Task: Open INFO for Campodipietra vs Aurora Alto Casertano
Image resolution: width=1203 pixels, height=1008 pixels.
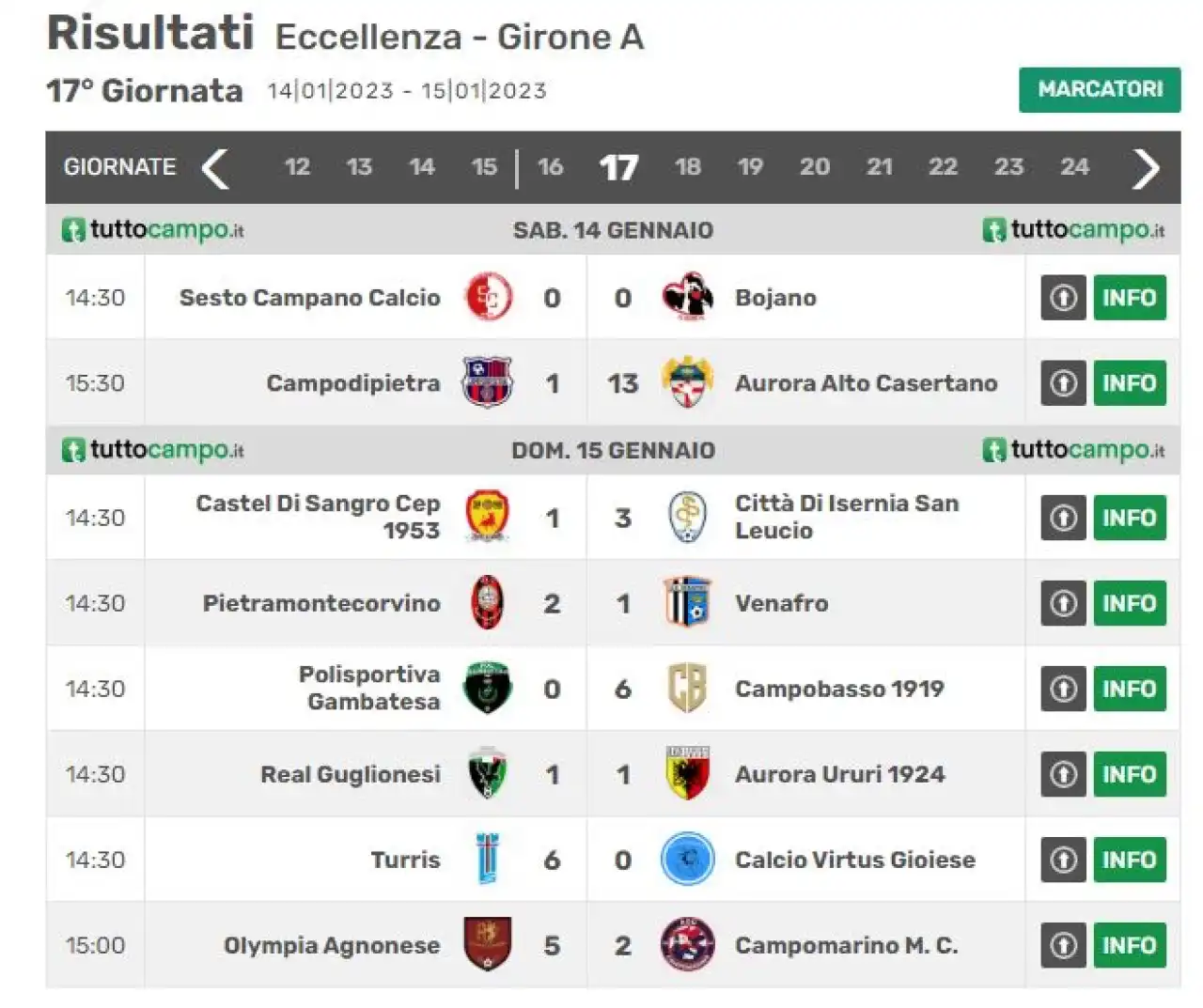Action: tap(1129, 382)
